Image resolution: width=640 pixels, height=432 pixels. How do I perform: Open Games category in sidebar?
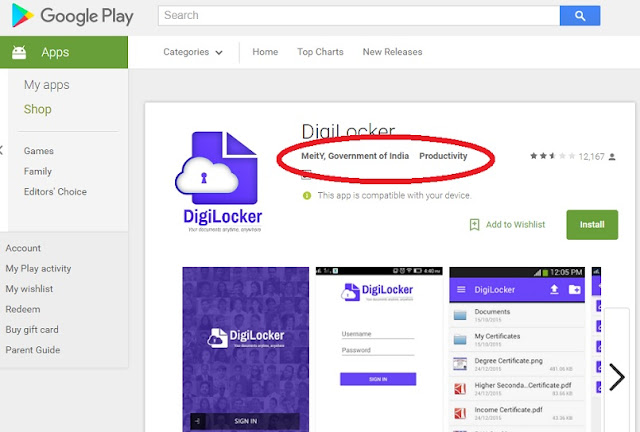point(39,151)
